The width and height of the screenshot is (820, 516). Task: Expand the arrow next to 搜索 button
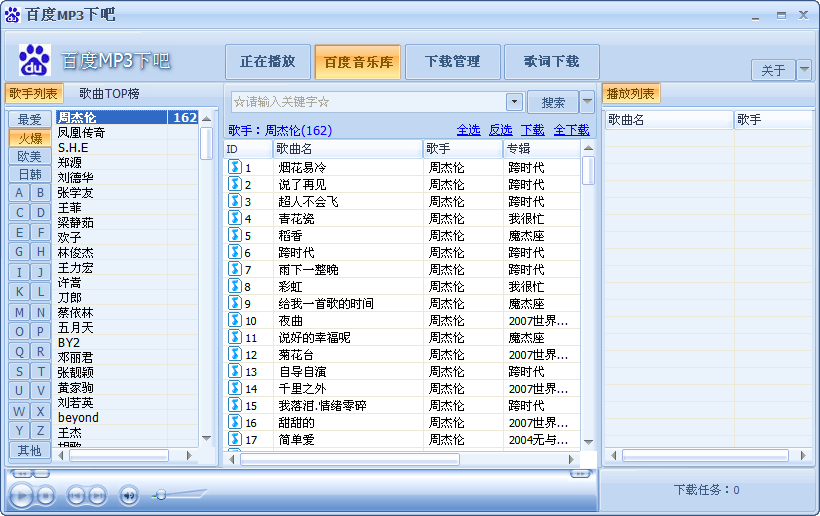coord(587,102)
